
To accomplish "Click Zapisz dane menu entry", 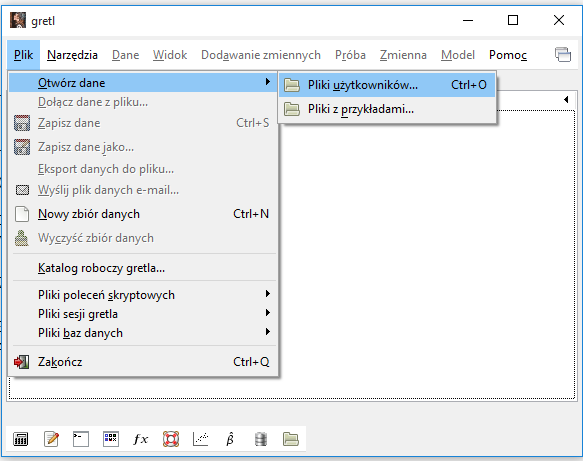I will pos(143,123).
